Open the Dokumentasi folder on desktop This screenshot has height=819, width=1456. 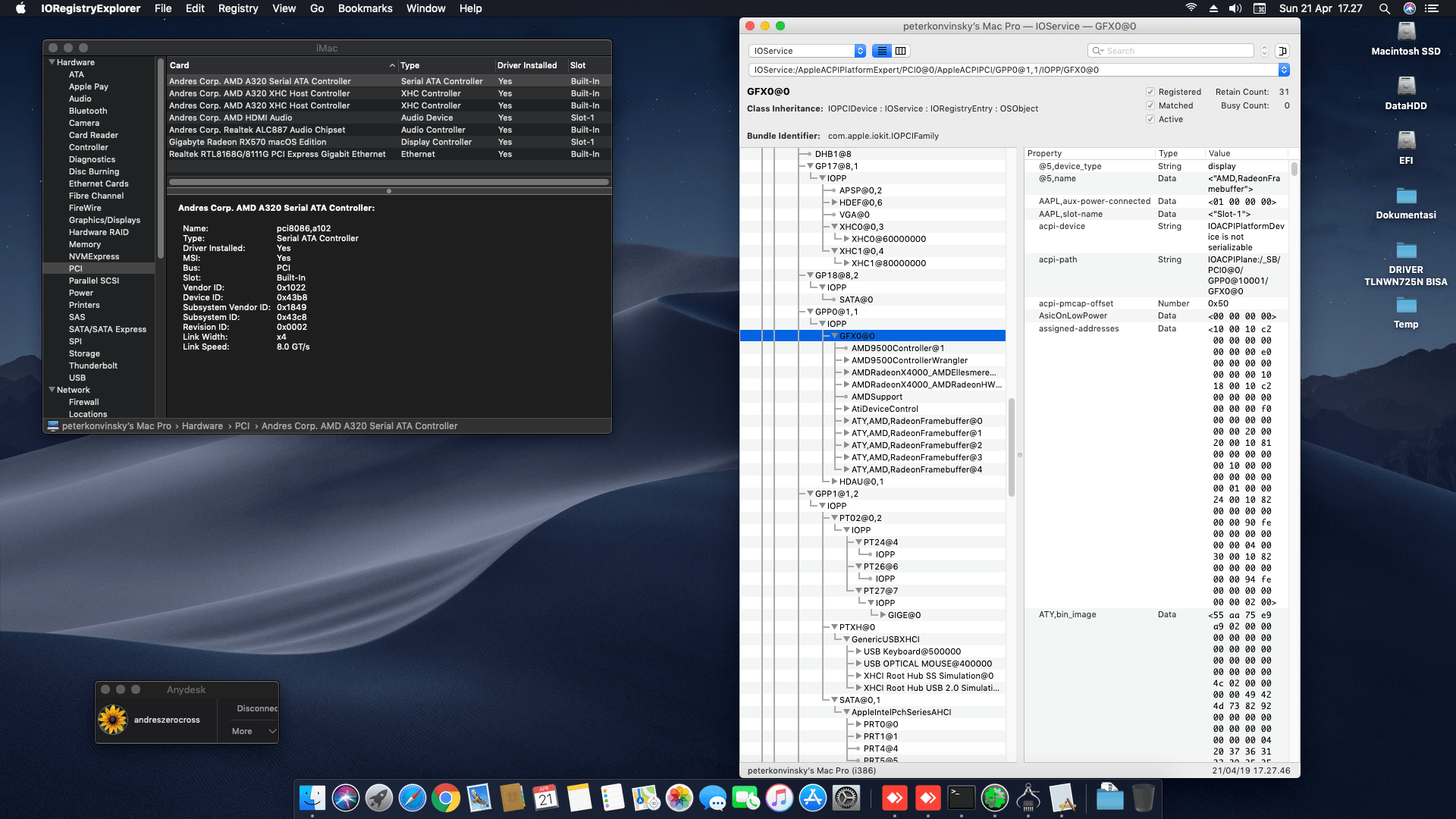1406,196
